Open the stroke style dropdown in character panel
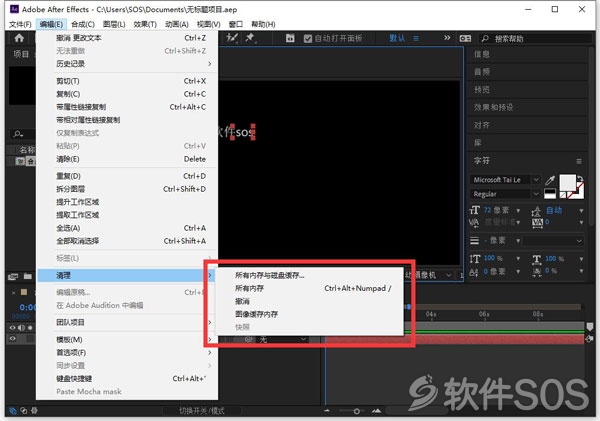This screenshot has width=600, height=421. (x=553, y=241)
